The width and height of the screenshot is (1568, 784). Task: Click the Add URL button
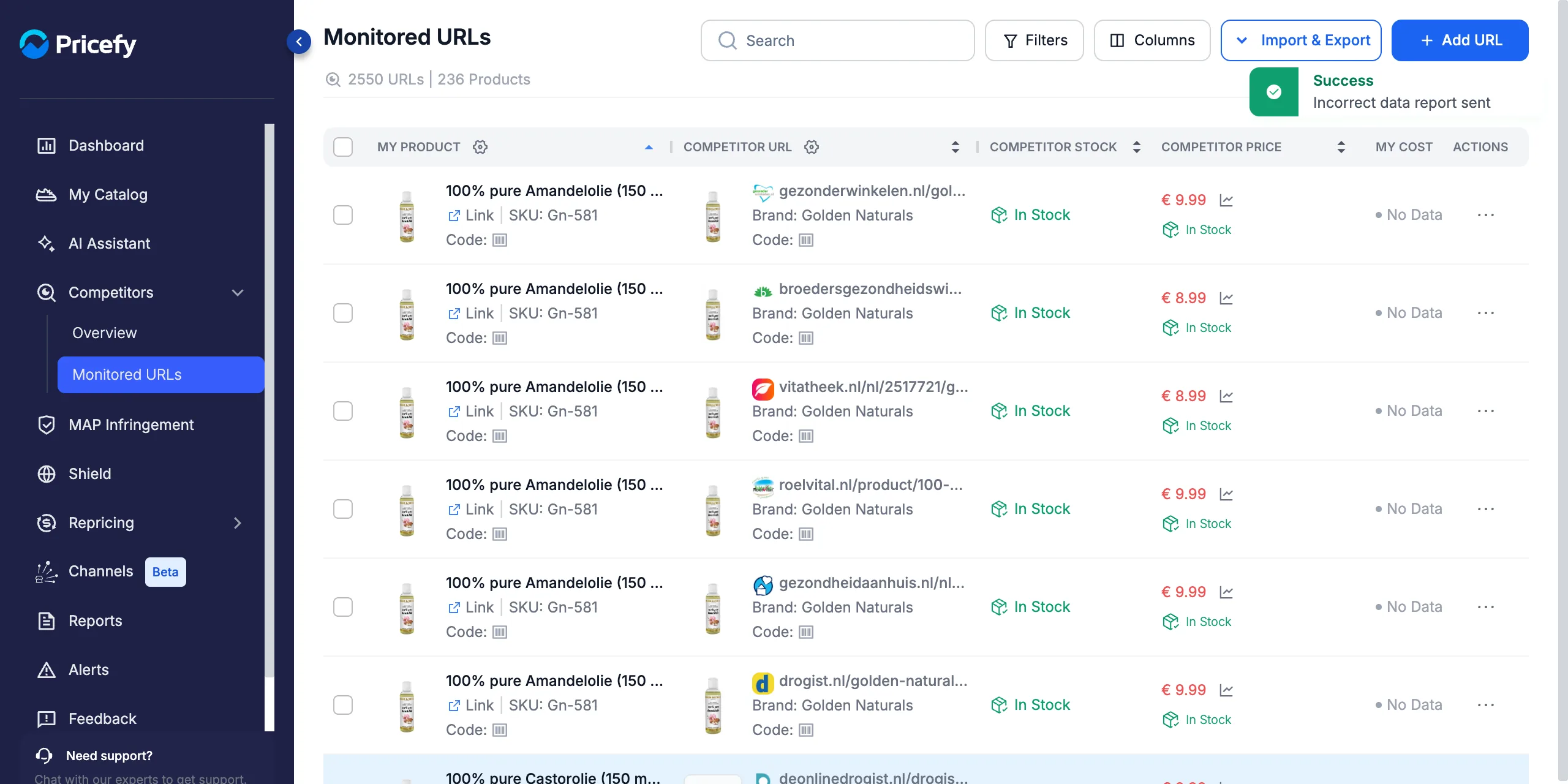1460,40
